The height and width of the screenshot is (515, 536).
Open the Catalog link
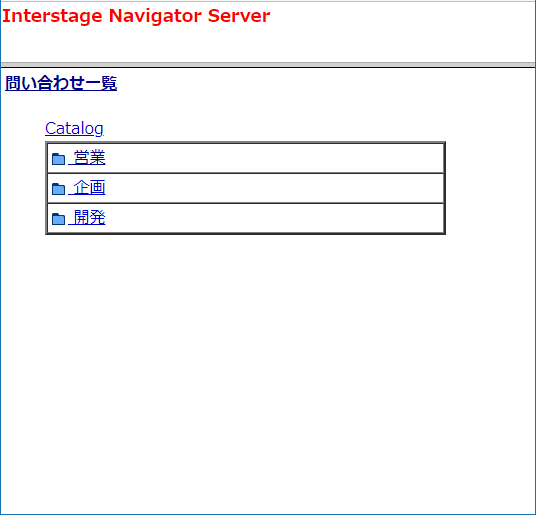(74, 129)
